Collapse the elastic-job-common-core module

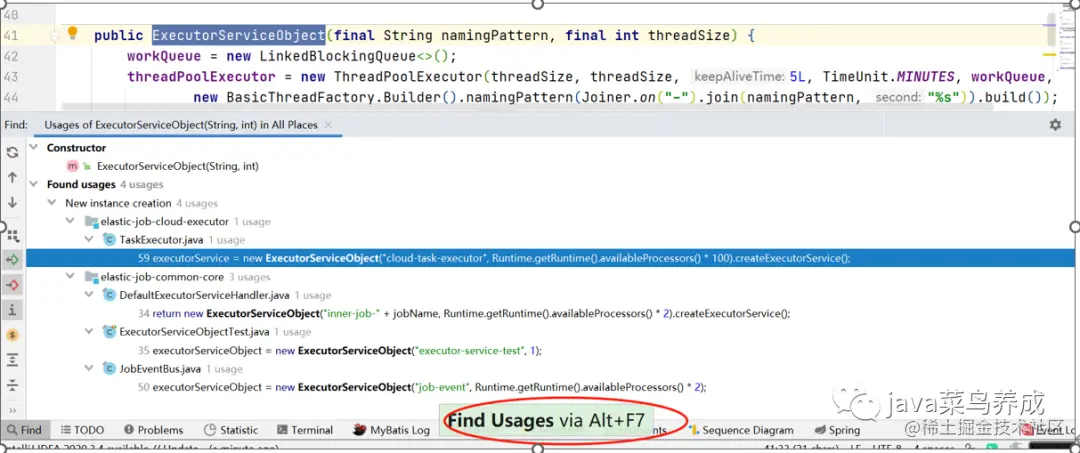pos(70,277)
